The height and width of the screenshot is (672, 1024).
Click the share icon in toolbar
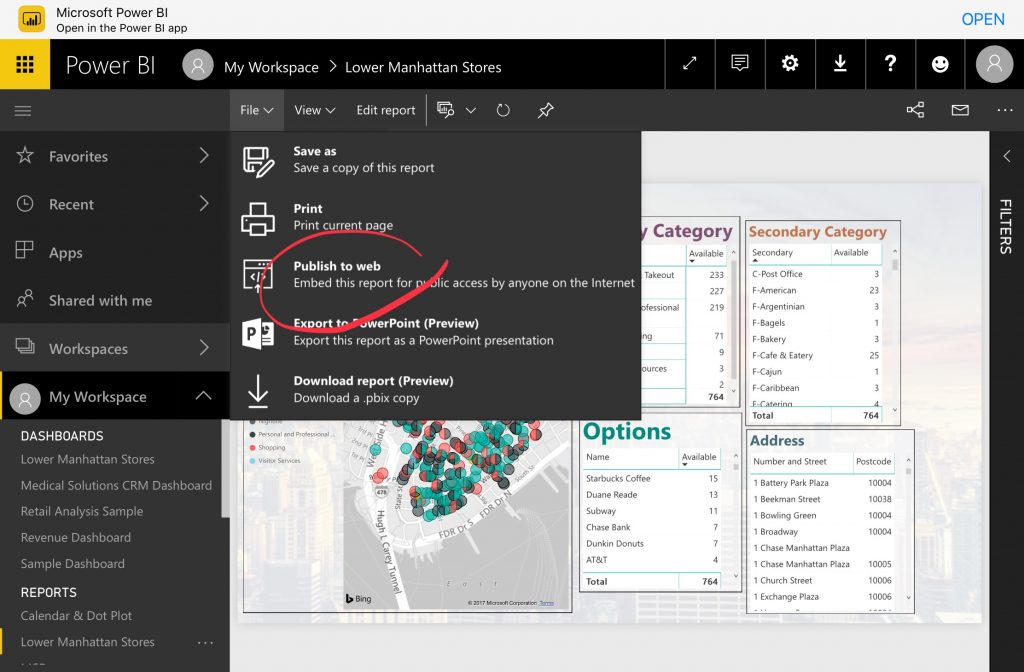click(x=915, y=110)
